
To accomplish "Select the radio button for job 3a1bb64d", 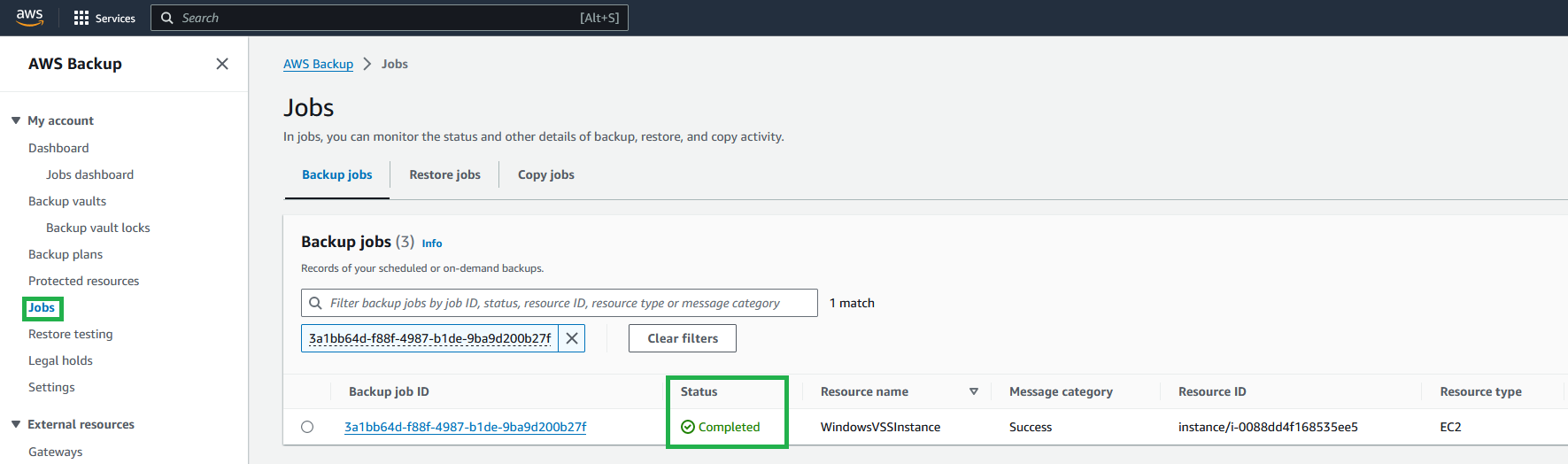I will pyautogui.click(x=307, y=427).
